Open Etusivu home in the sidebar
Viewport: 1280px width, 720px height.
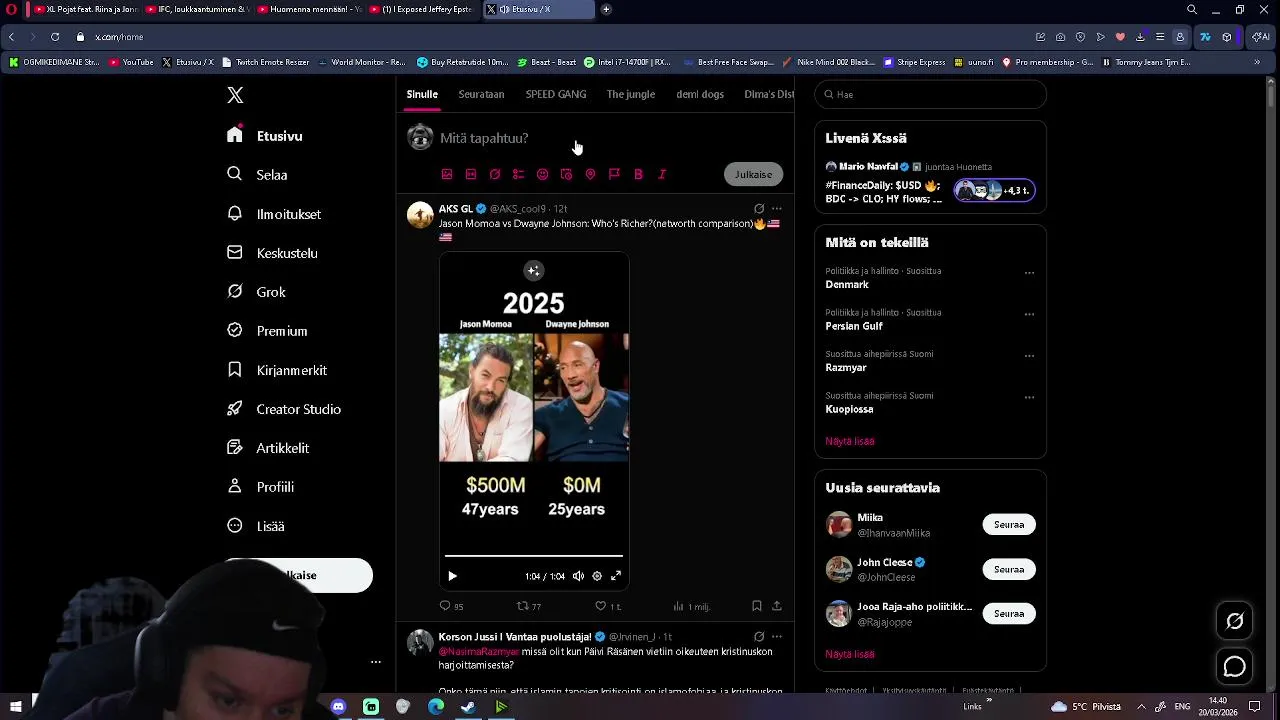coord(265,136)
